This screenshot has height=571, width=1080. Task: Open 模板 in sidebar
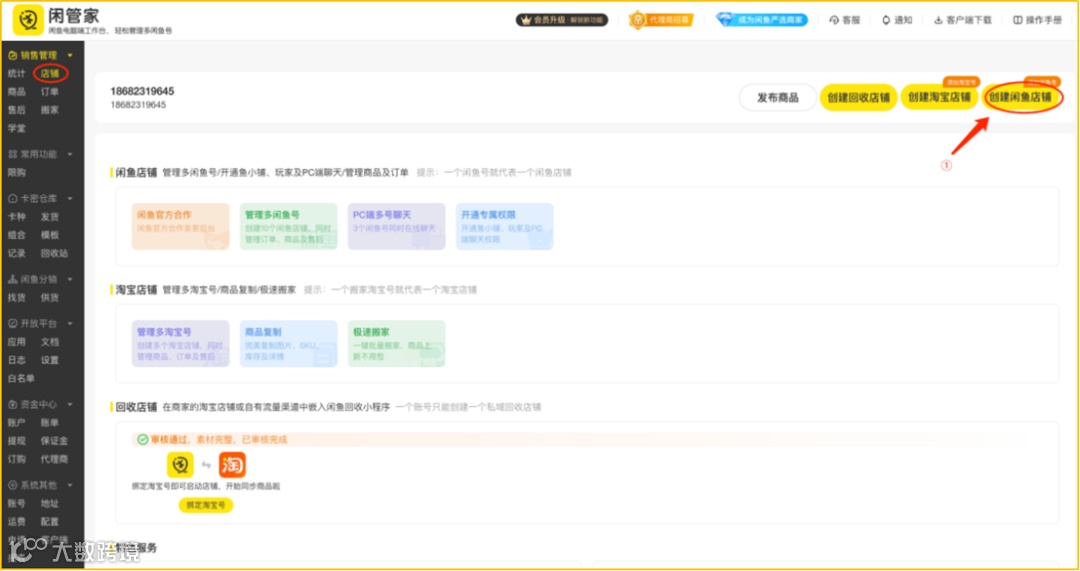50,235
